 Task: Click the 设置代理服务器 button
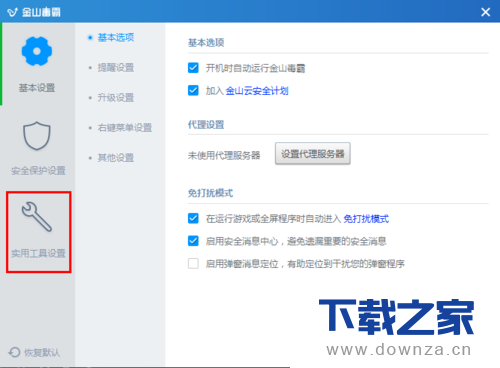[313, 154]
